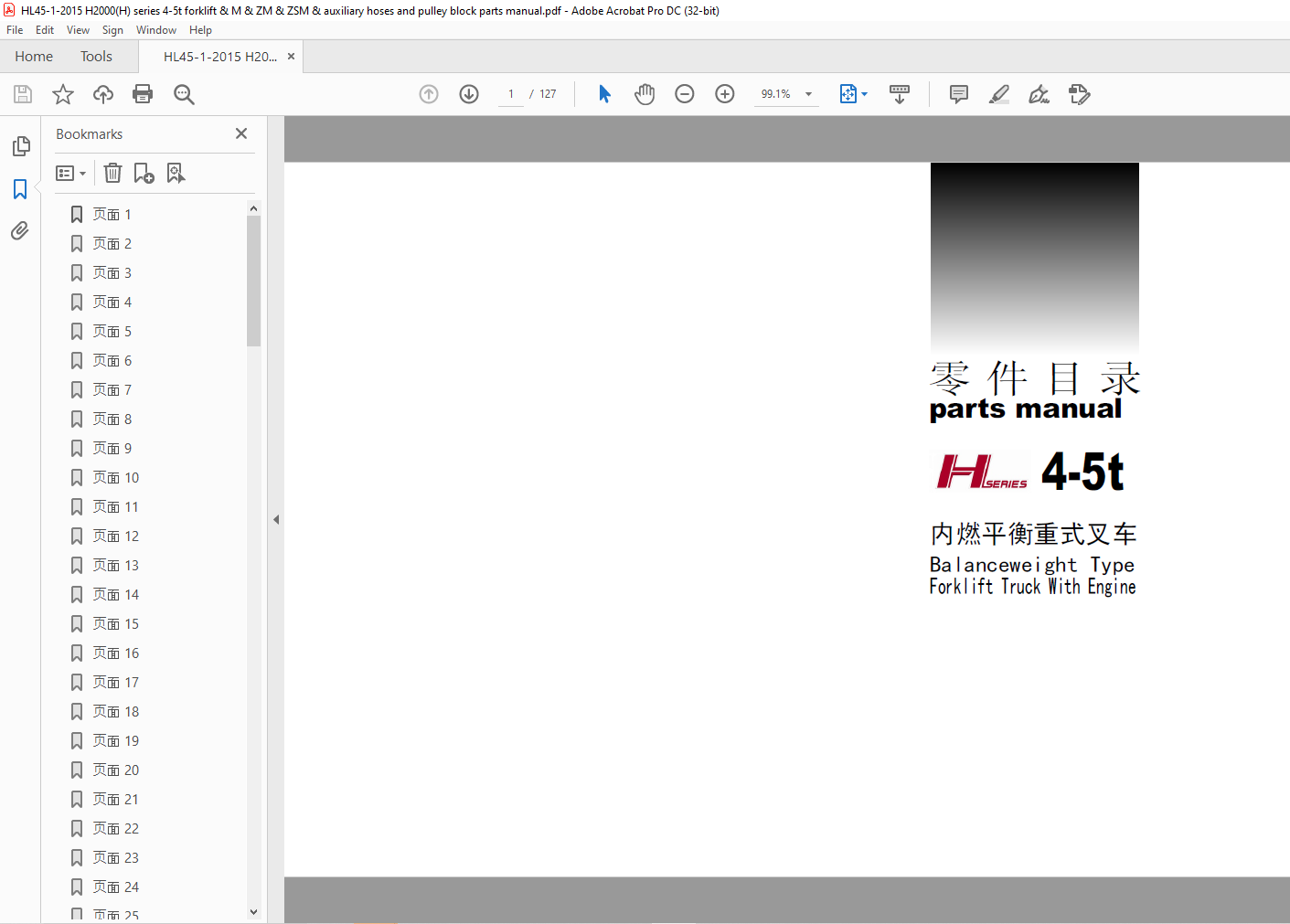Screen dimensions: 1290x924
Task: Jump to bookmark 页面 20
Action: click(115, 770)
